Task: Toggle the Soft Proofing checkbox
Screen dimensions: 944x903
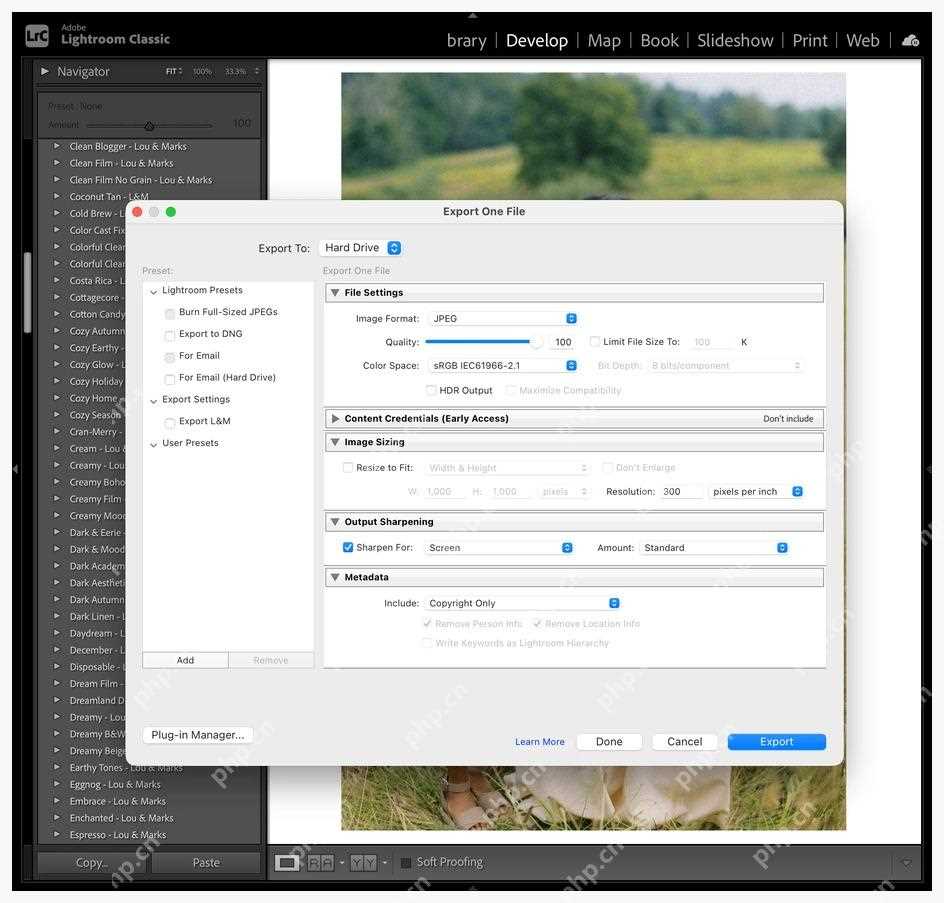Action: pos(406,863)
